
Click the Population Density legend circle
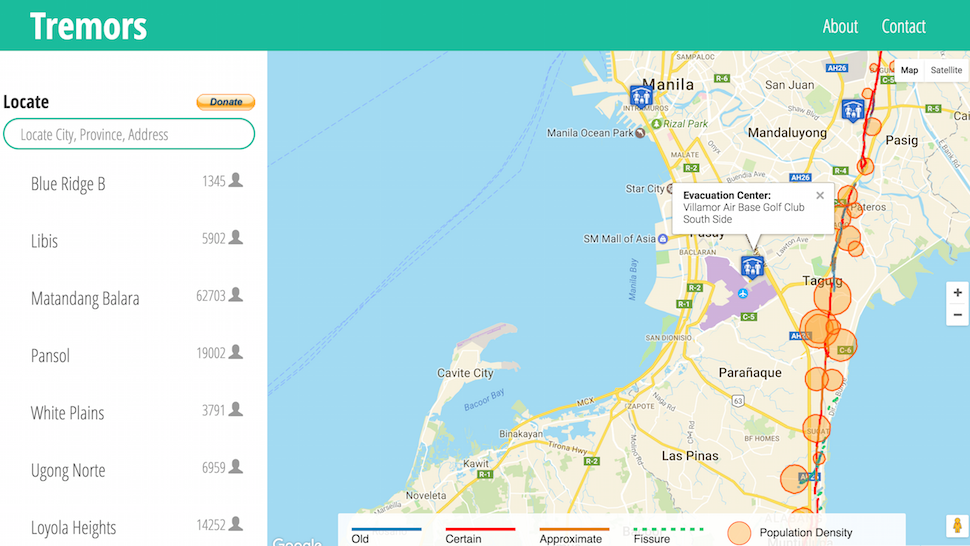tap(739, 533)
